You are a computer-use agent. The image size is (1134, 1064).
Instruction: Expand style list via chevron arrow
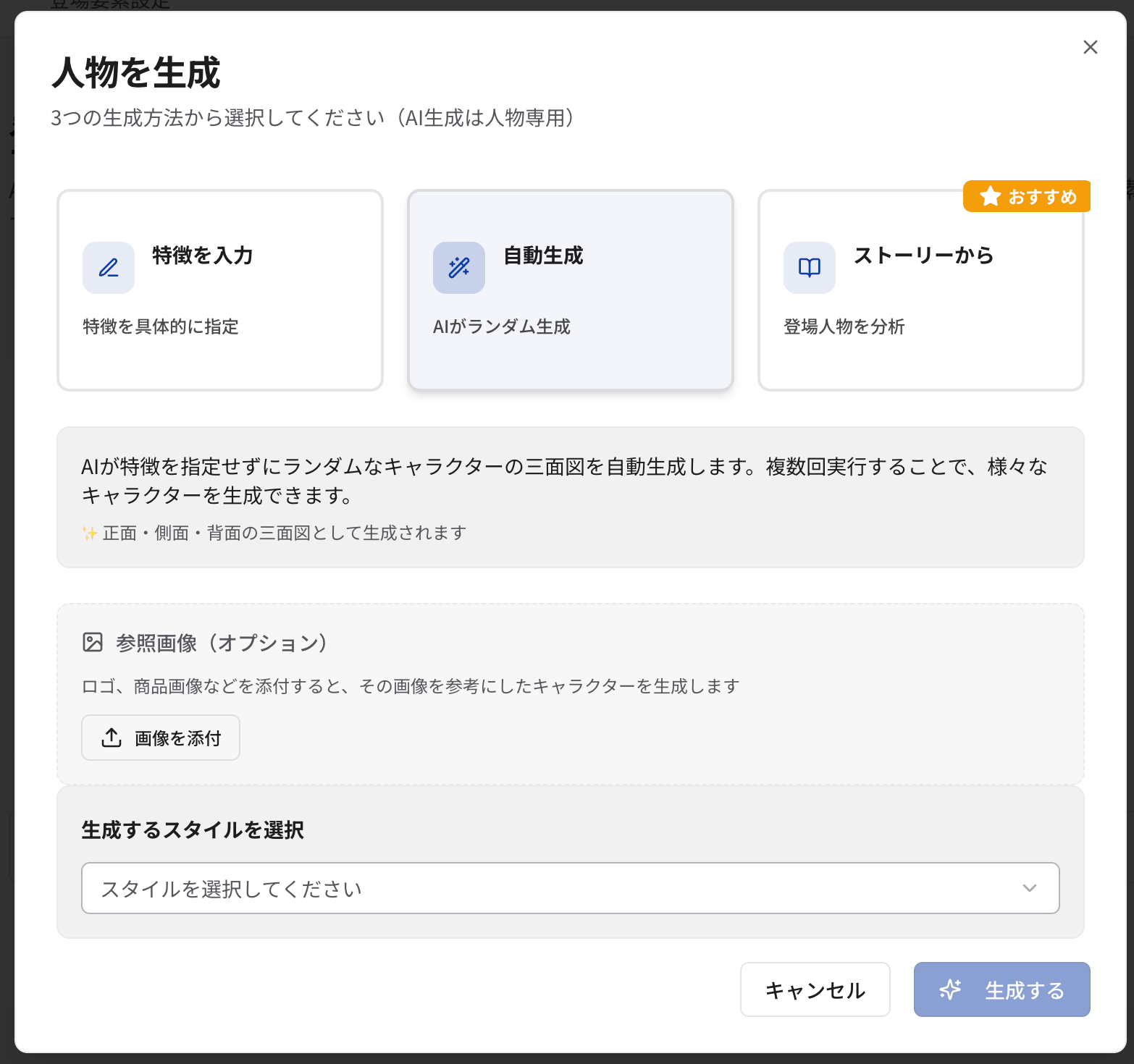pos(1029,888)
